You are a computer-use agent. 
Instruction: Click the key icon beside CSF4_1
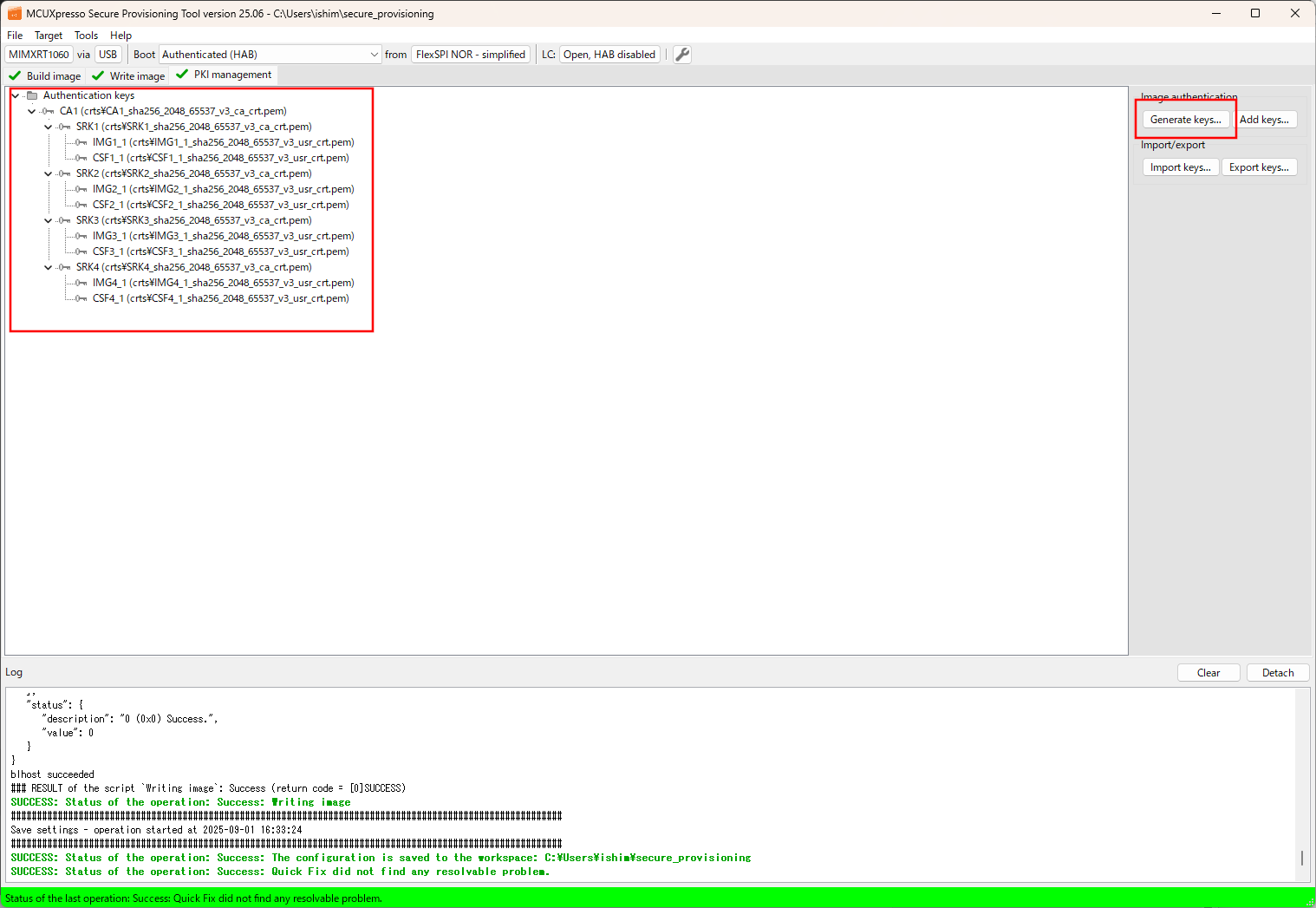click(81, 298)
